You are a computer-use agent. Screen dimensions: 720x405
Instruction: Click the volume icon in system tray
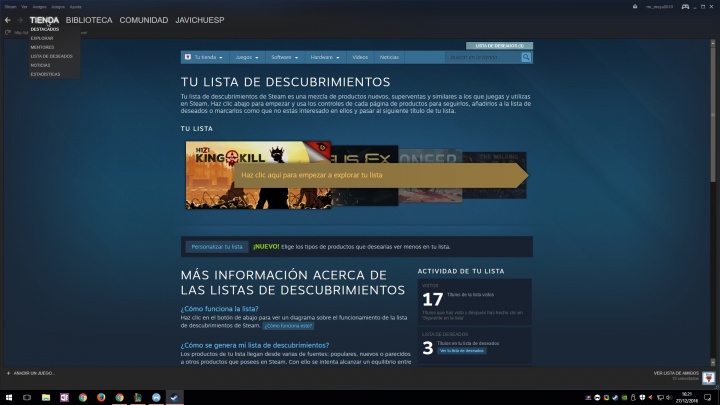(669, 398)
